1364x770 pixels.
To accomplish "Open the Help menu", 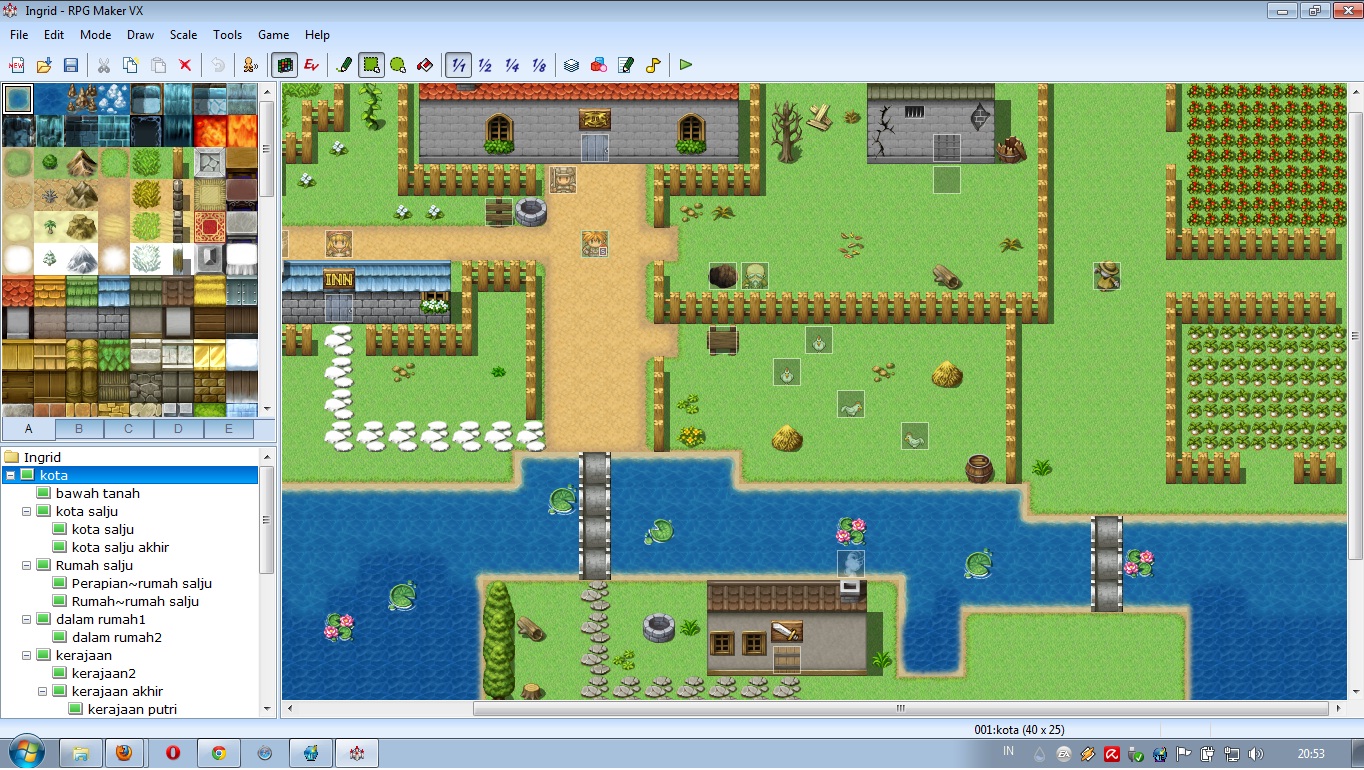I will [x=317, y=34].
